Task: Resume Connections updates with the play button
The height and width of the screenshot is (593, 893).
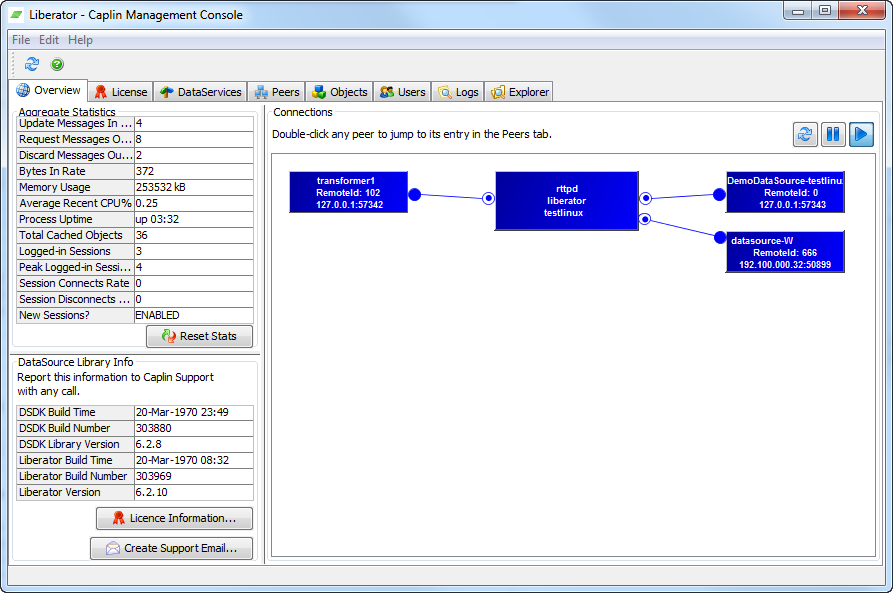Action: (861, 134)
